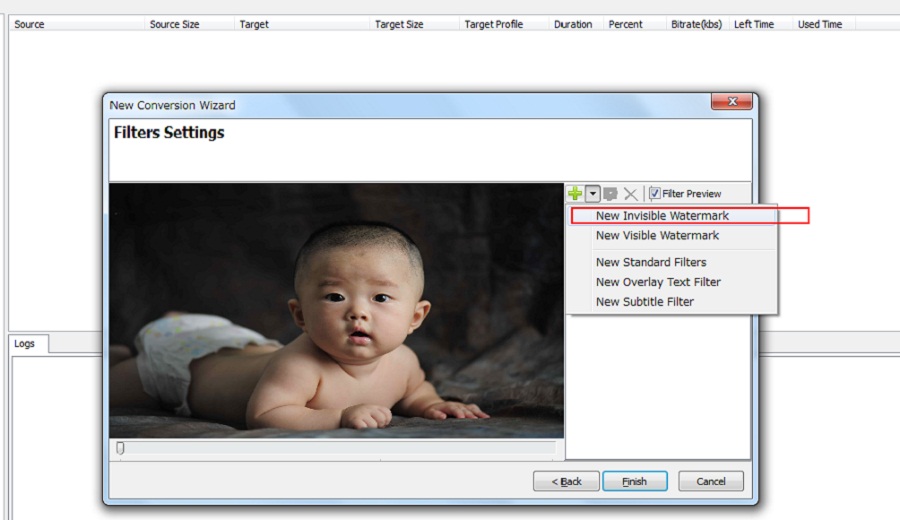The width and height of the screenshot is (900, 520).
Task: Choose New Subtitle Filter option
Action: click(x=673, y=302)
